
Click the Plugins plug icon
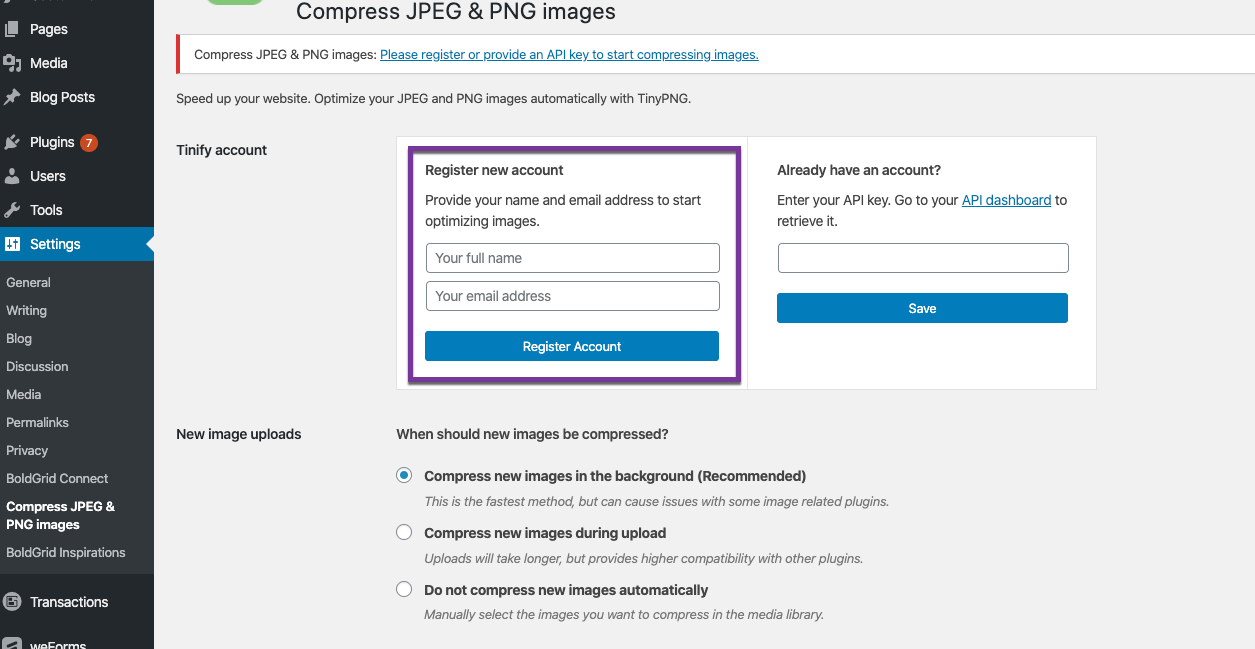[x=12, y=142]
